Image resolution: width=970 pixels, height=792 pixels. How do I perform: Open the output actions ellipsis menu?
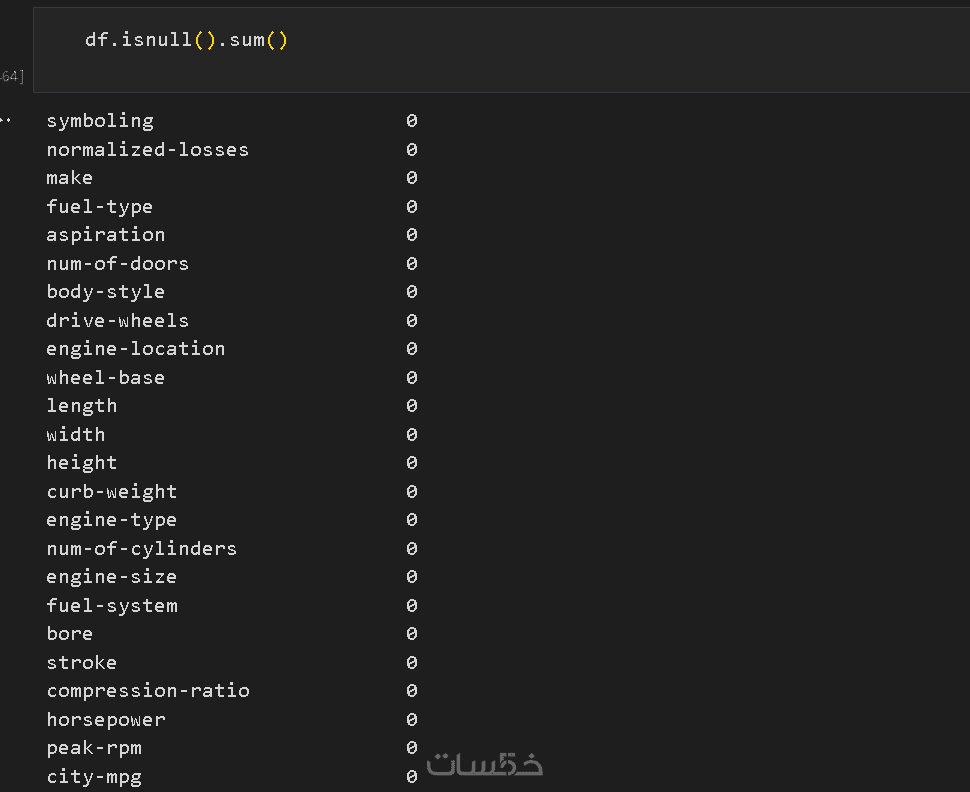[6, 120]
